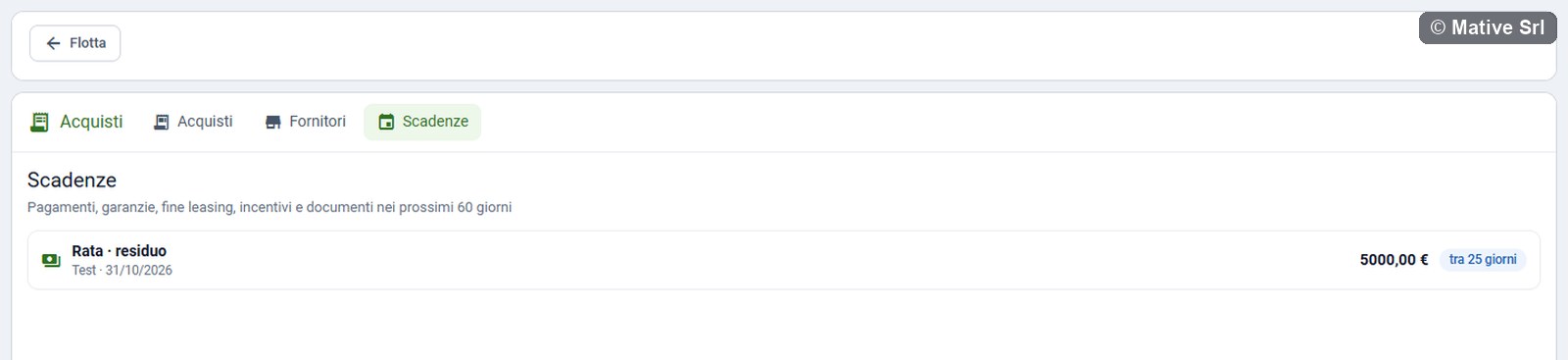Screen dimensions: 1568x360
Task: Click the Fornitori storefront icon
Action: 273,122
